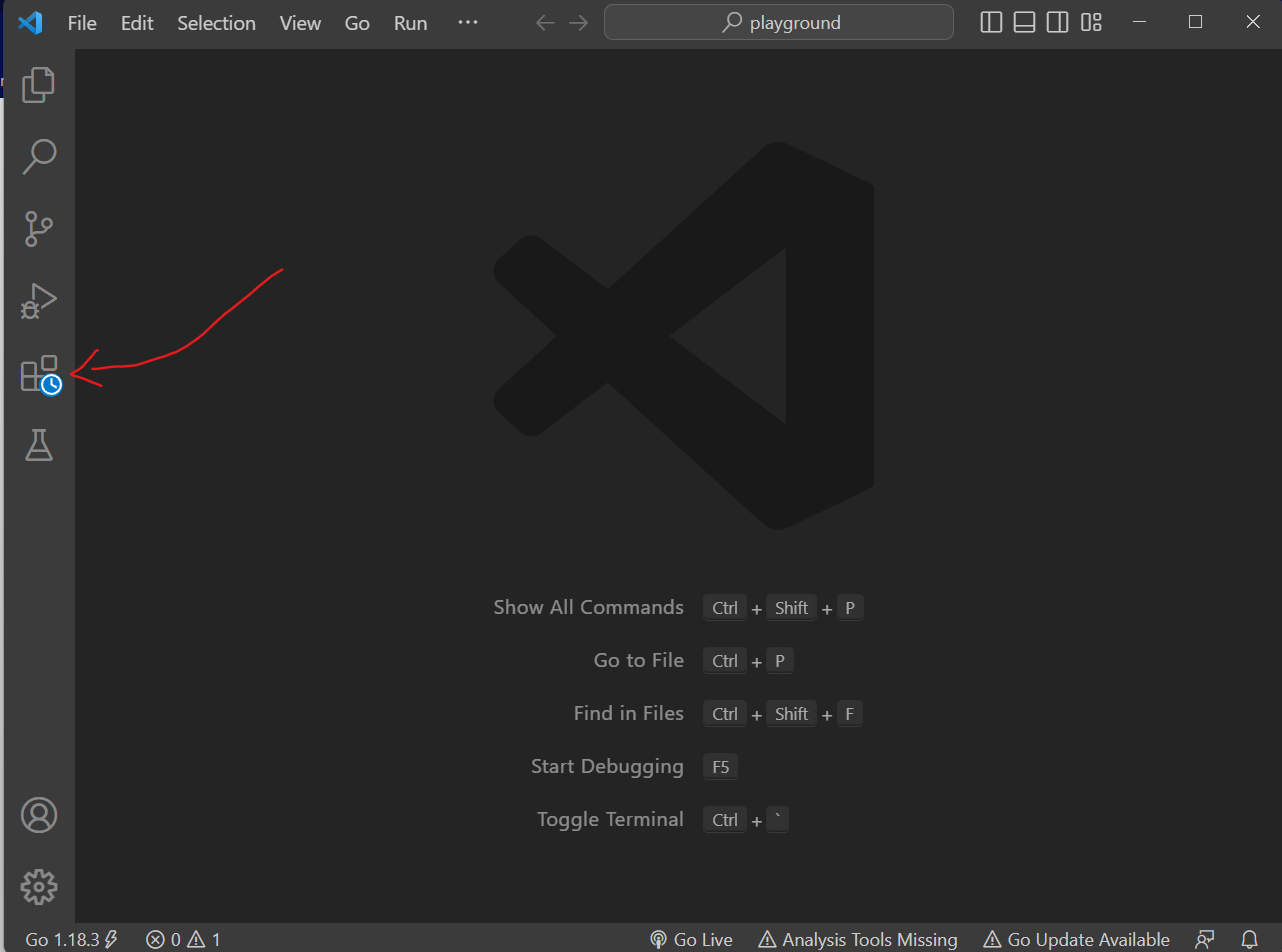Click Analysis Tools Missing warning
This screenshot has width=1282, height=952.
(x=857, y=939)
